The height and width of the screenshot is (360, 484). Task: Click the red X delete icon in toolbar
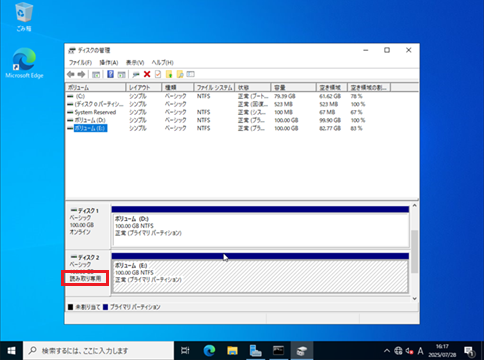click(147, 74)
